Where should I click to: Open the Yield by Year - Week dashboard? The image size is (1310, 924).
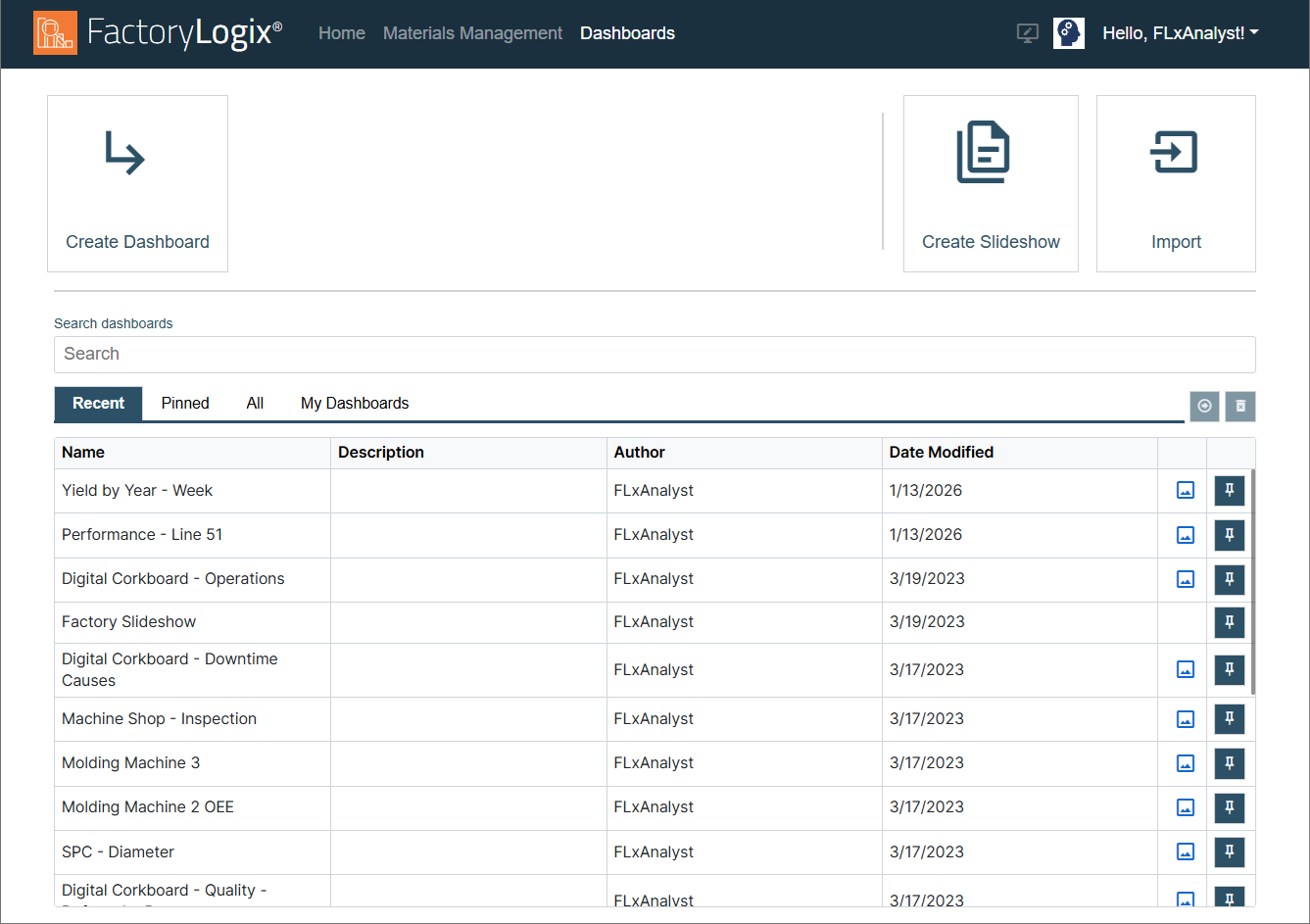point(136,490)
